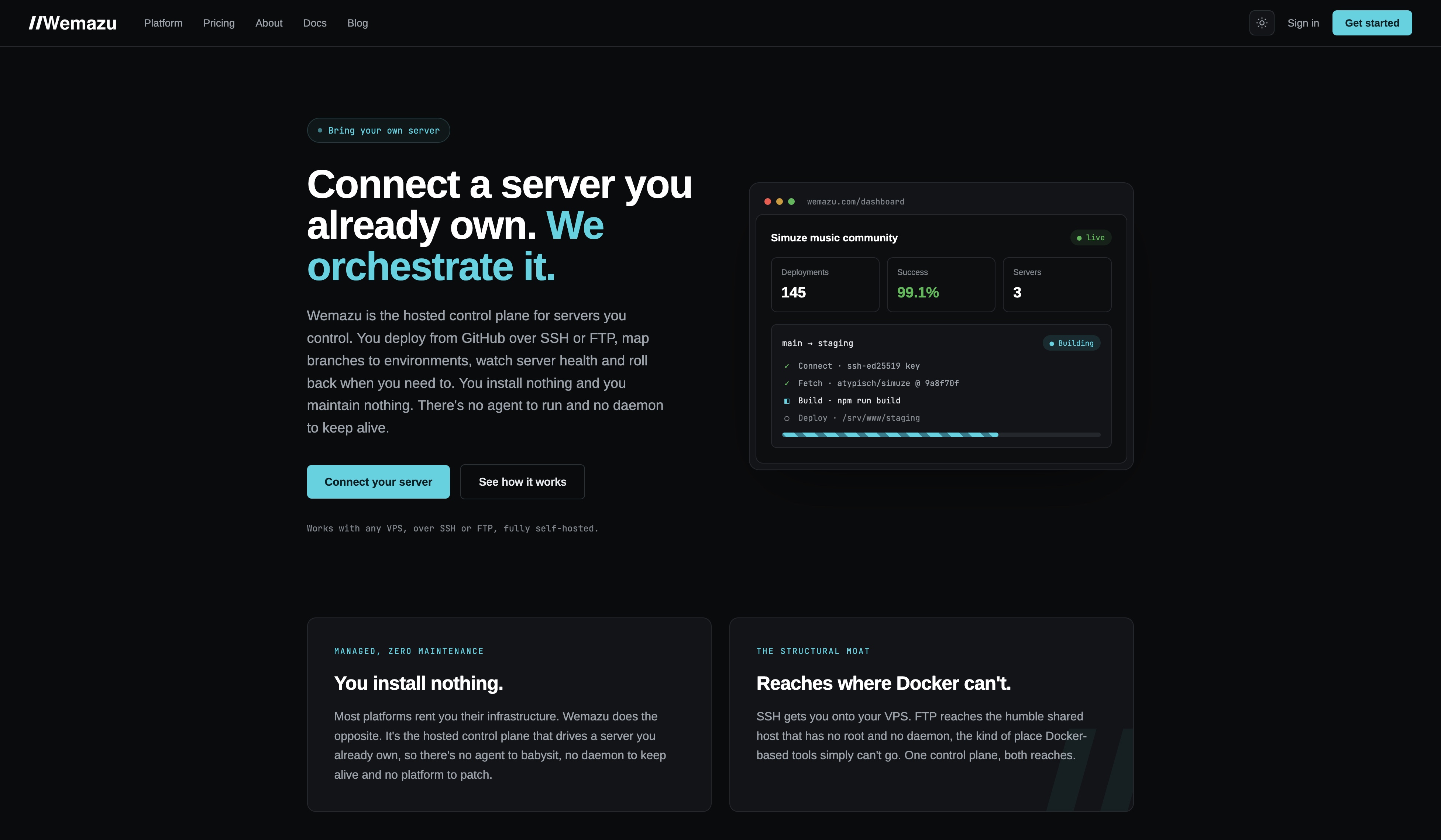
Task: Open the Platform nav item
Action: coord(163,23)
